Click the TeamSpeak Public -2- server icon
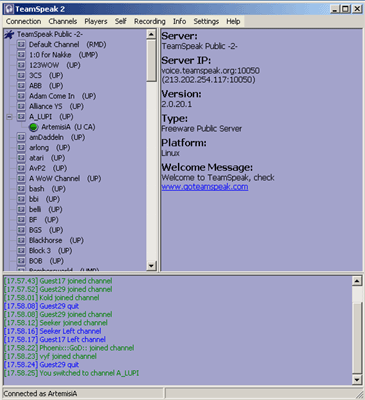365x400 pixels. point(9,34)
